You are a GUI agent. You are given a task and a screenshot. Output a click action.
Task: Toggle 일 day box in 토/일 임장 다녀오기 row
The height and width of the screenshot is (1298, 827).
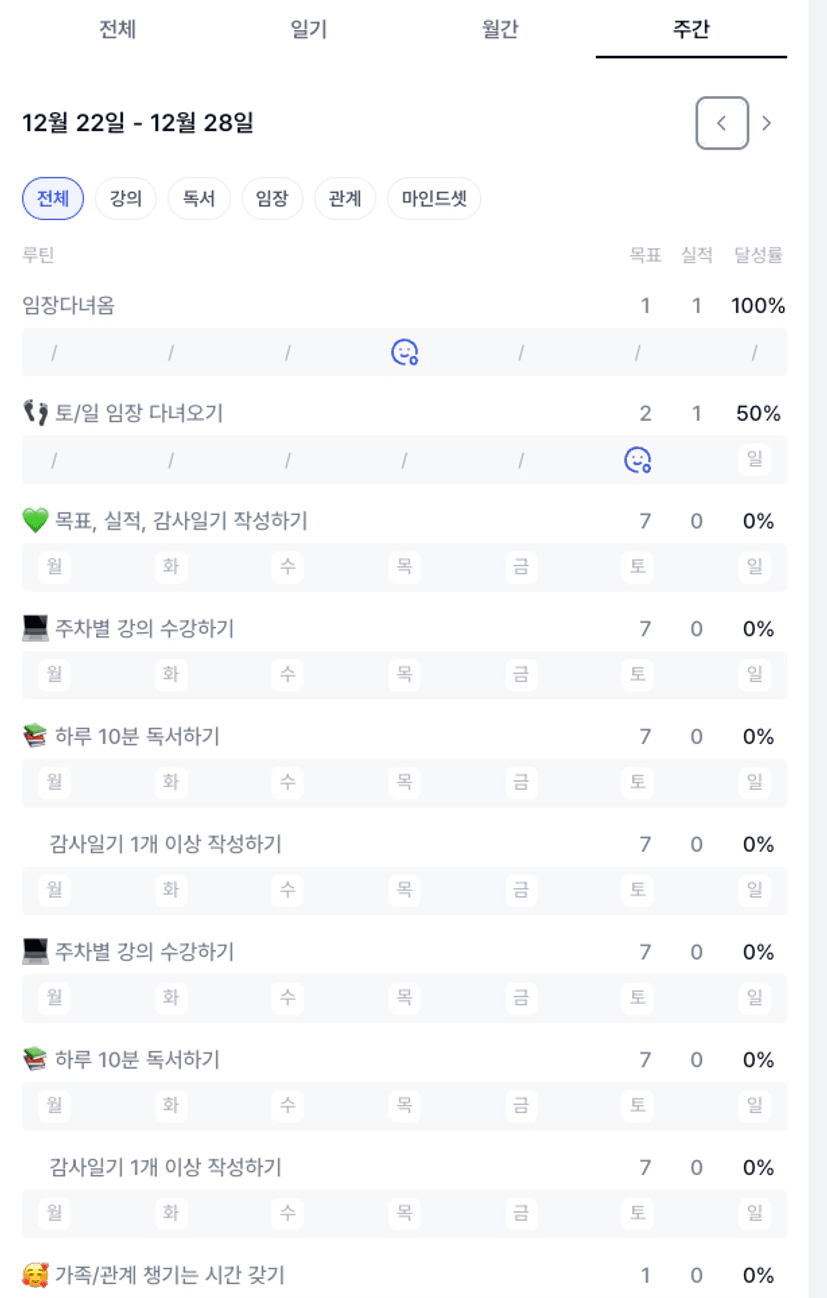(x=754, y=460)
